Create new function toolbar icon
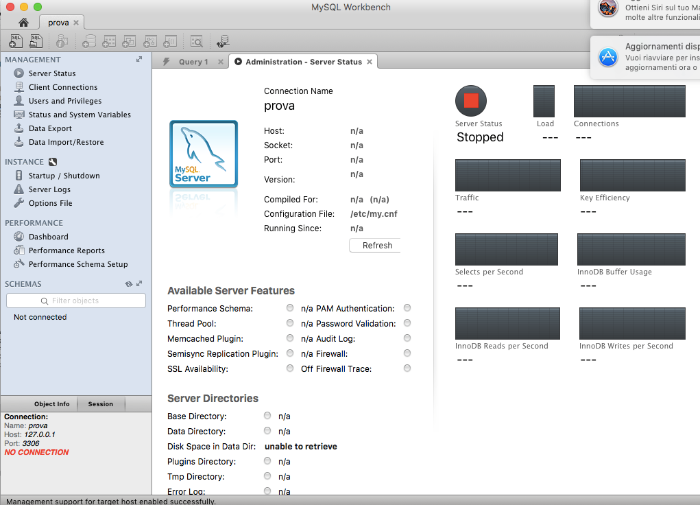 pyautogui.click(x=170, y=42)
